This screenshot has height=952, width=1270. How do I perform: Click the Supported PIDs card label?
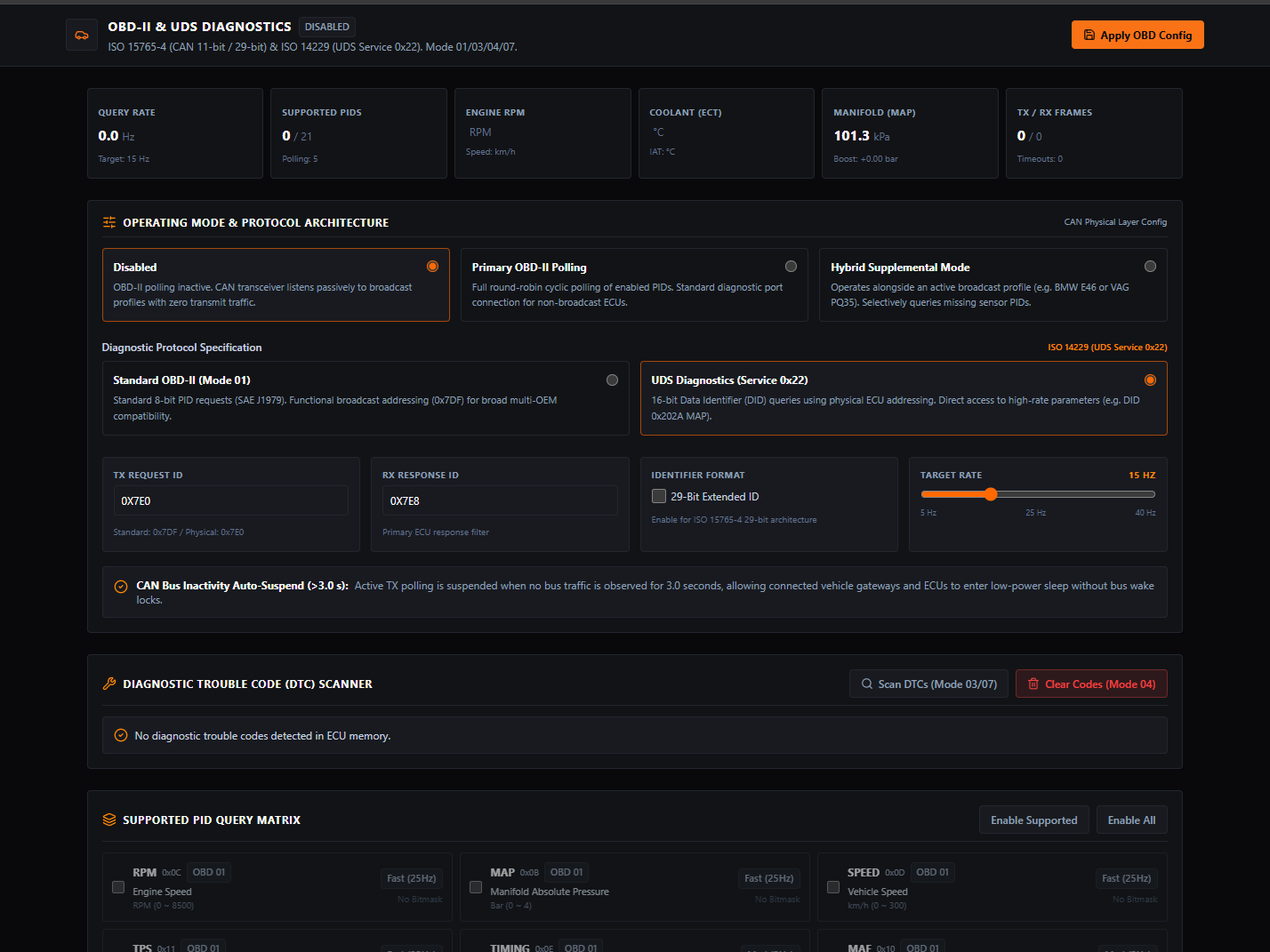coord(322,113)
